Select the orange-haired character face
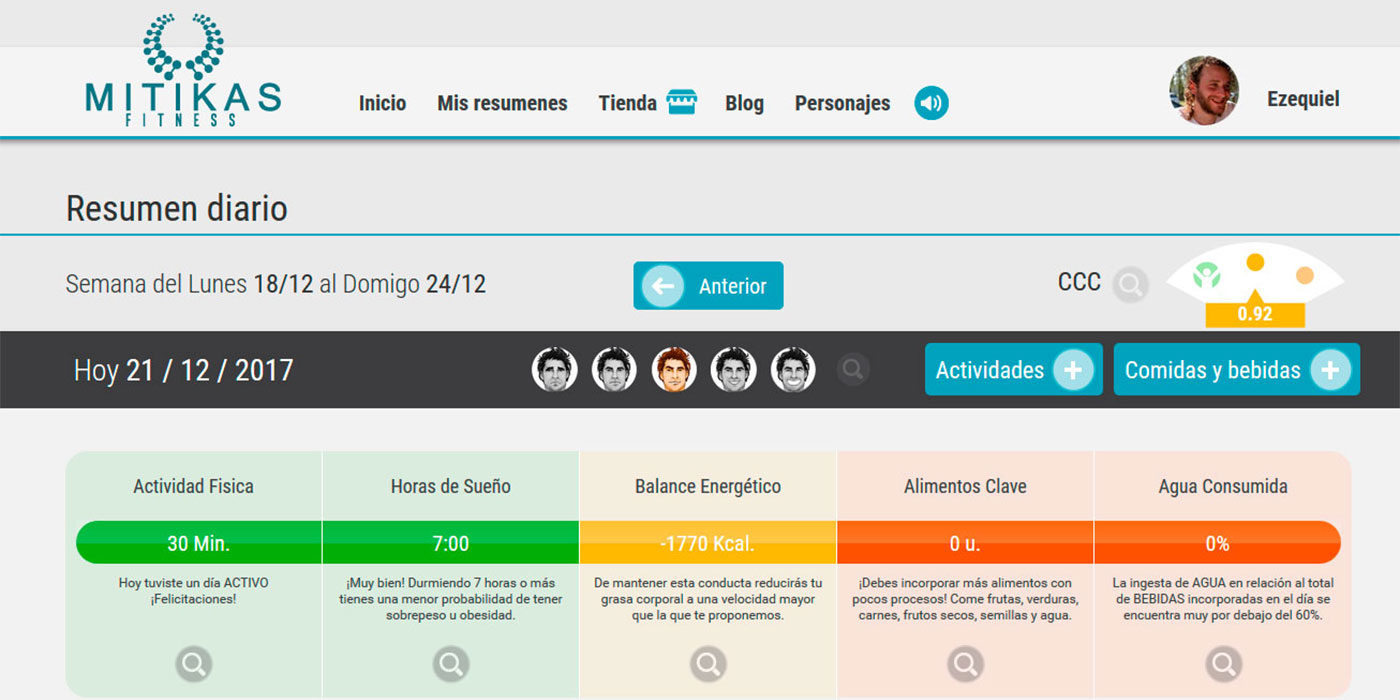Screen dimensions: 1400x700 coord(674,369)
